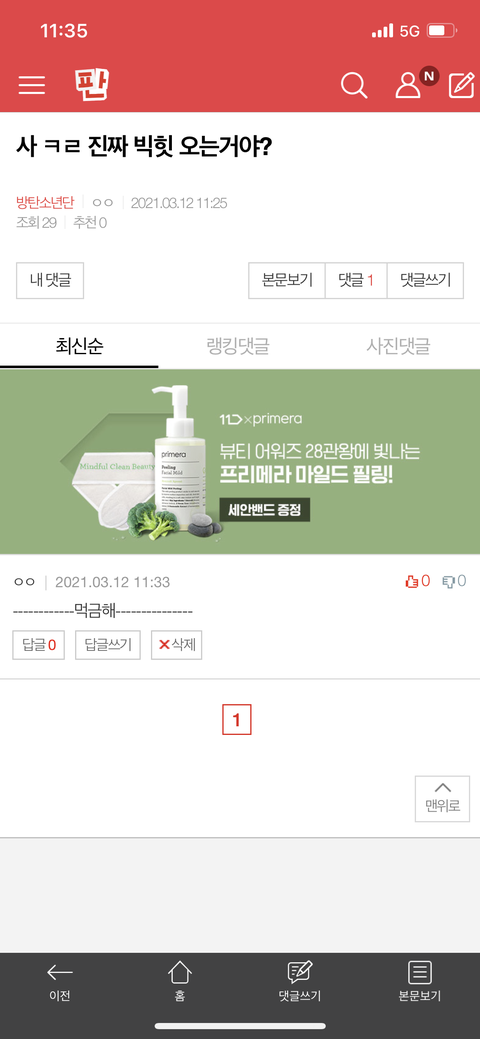Go back with the 이전 arrow
Screen dimensions: 480x1039
coord(60,981)
